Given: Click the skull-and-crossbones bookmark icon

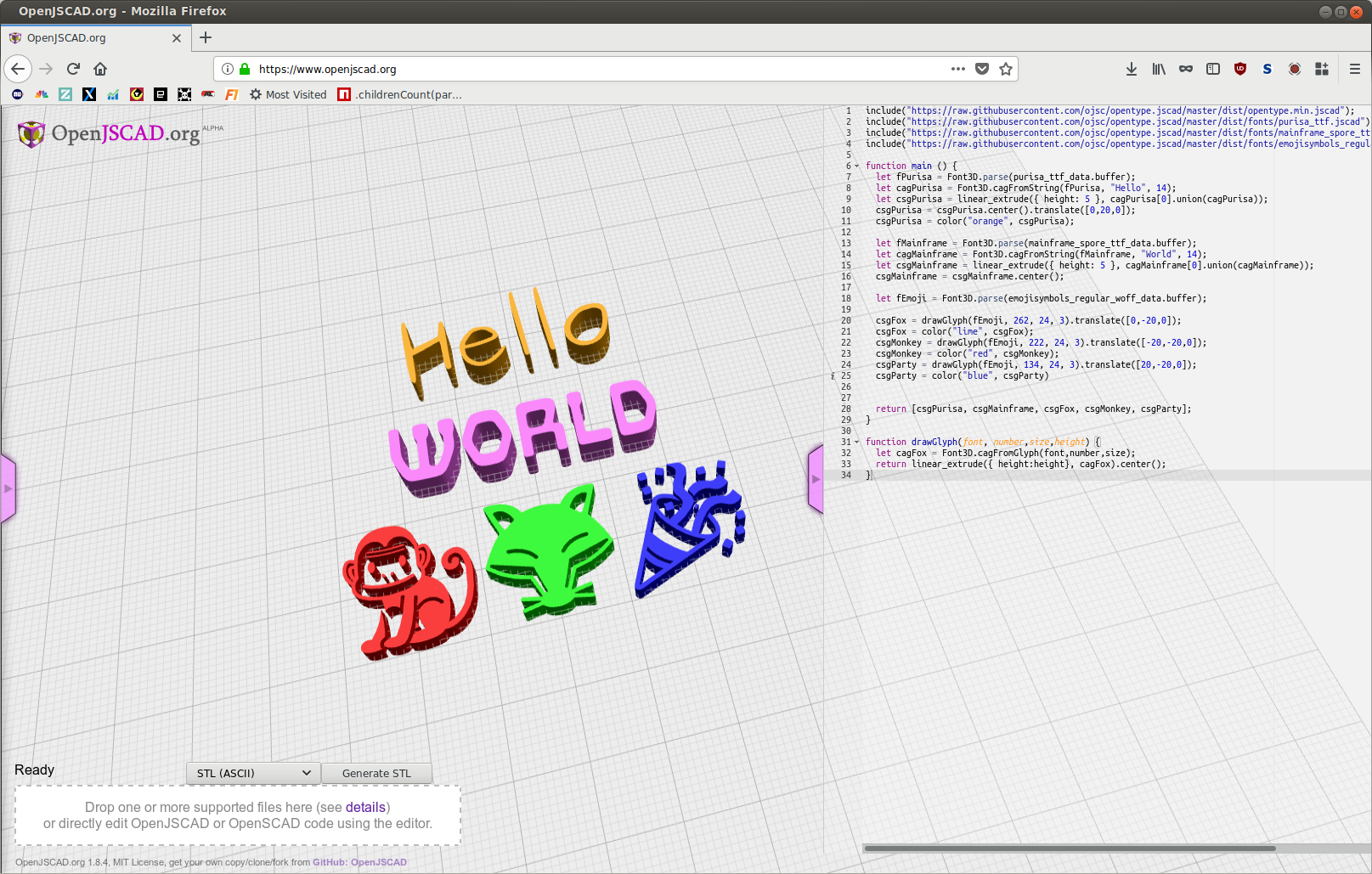Looking at the screenshot, I should pyautogui.click(x=184, y=94).
